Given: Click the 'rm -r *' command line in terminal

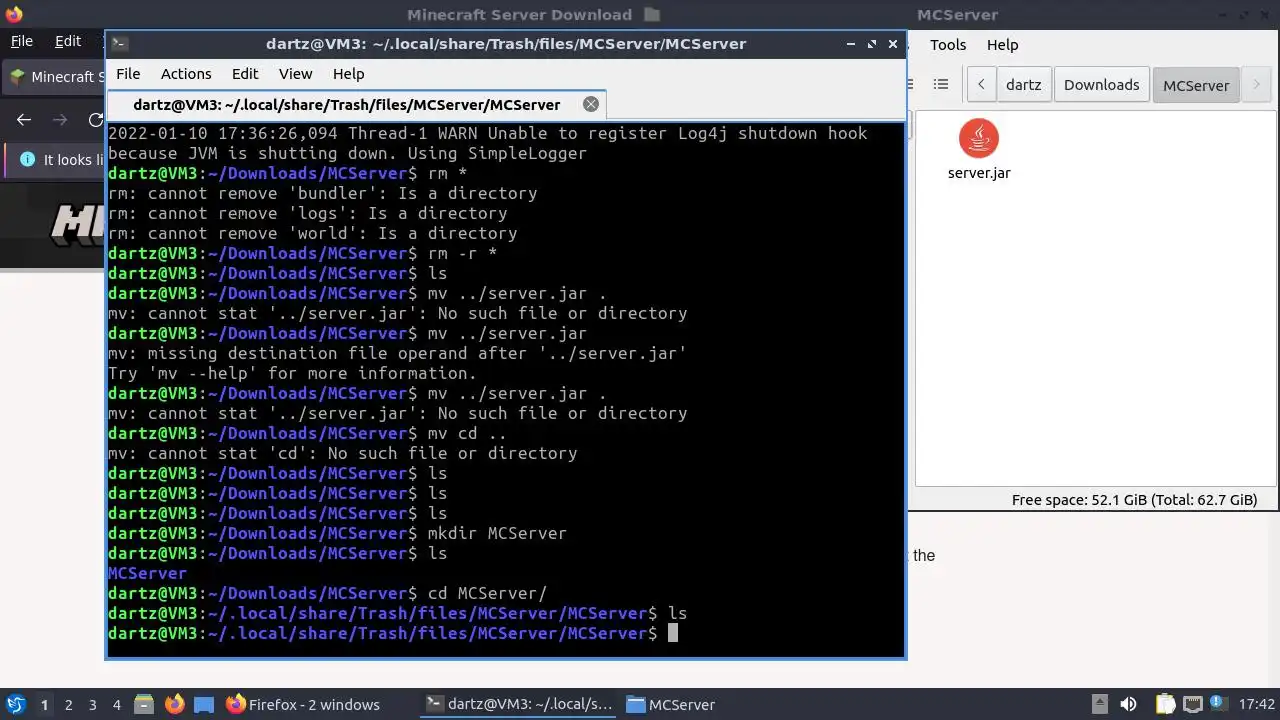Looking at the screenshot, I should coord(462,253).
